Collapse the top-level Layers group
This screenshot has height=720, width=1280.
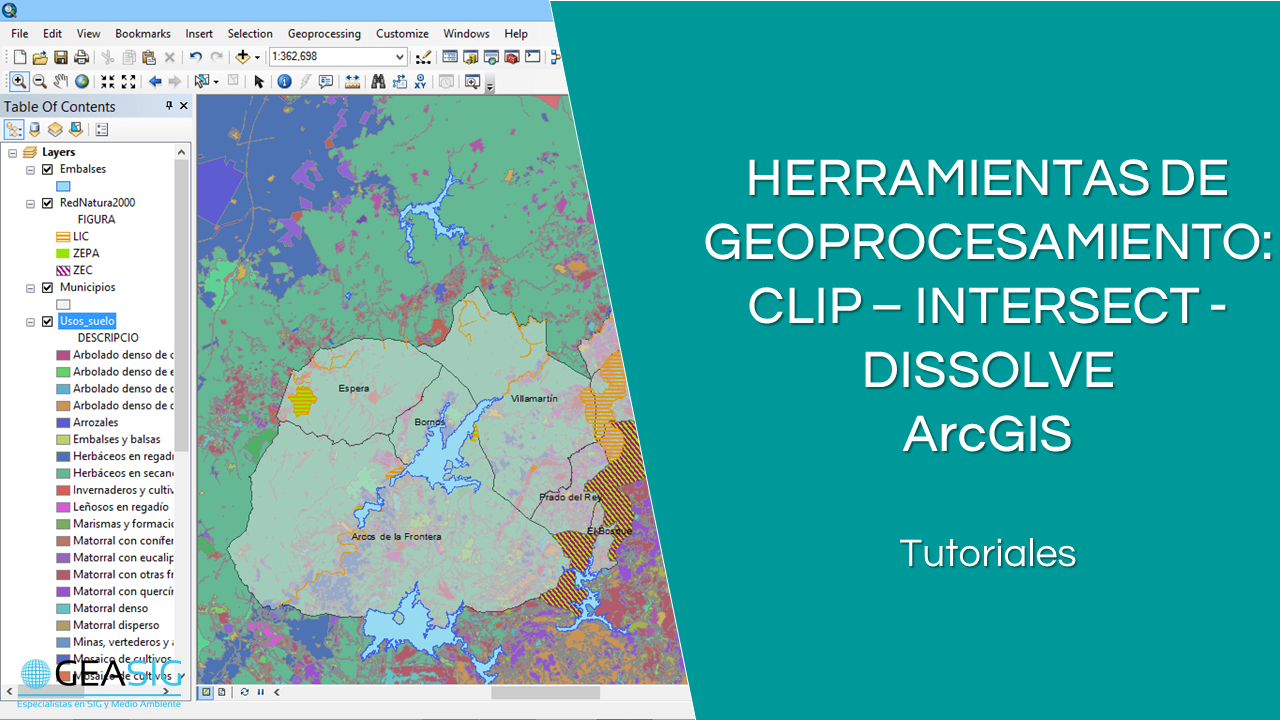(x=12, y=152)
